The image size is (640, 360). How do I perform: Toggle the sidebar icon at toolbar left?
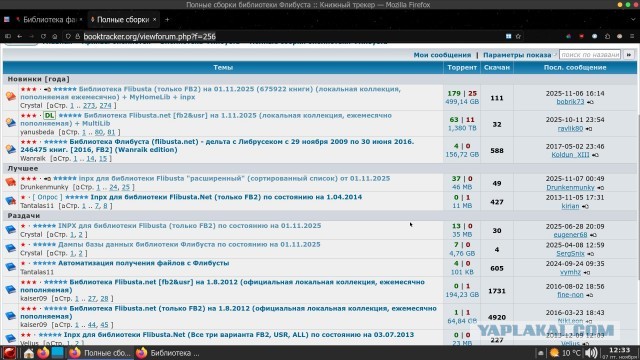click(x=8, y=36)
